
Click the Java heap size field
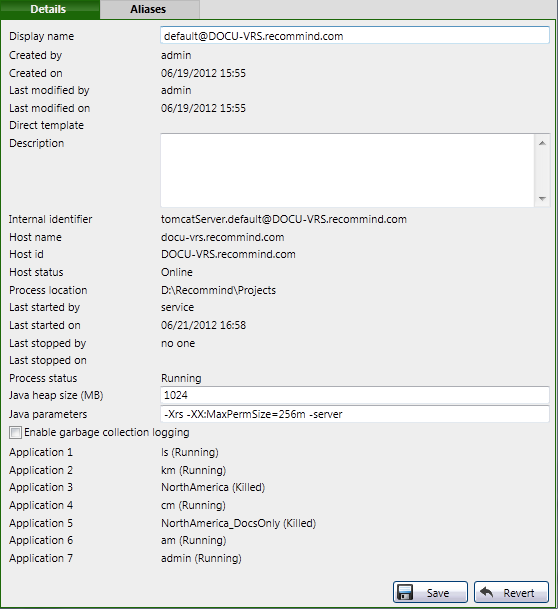tap(355, 395)
